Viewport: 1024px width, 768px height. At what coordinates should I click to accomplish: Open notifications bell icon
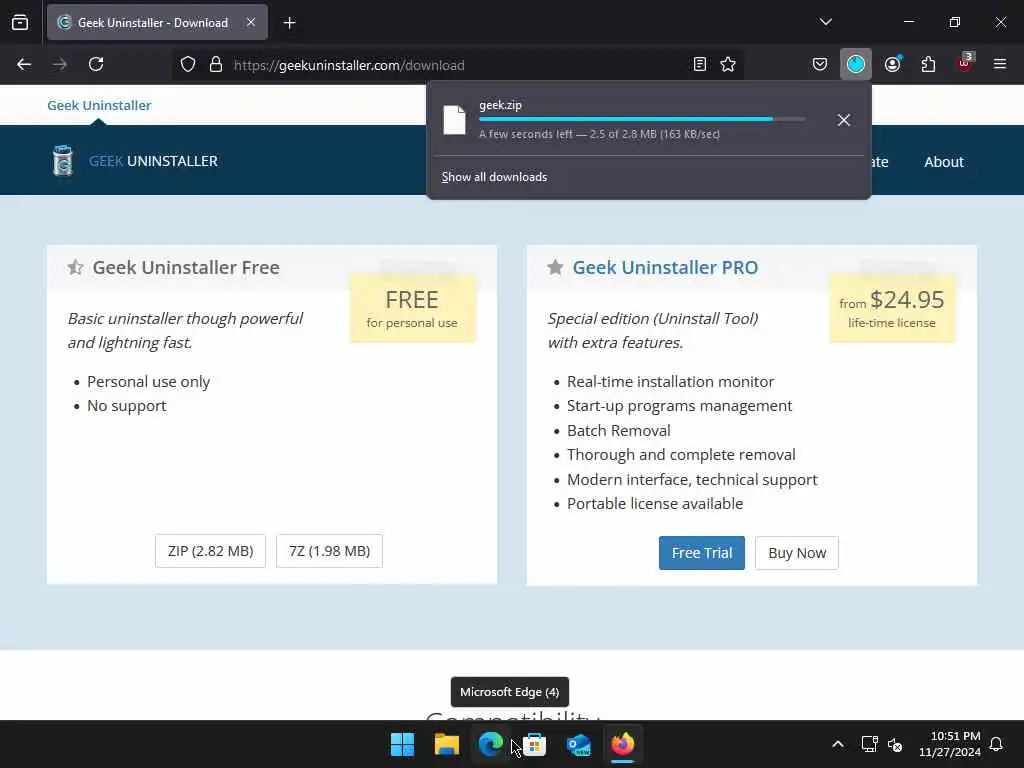[997, 744]
